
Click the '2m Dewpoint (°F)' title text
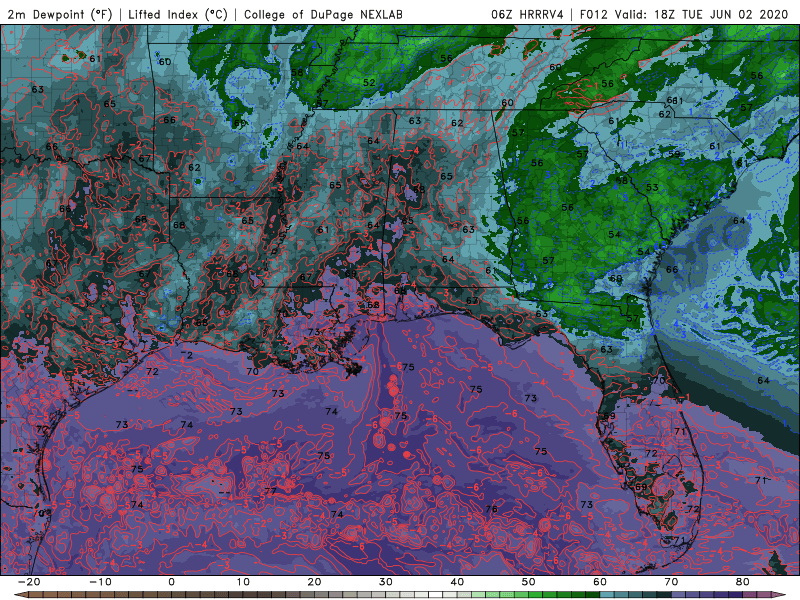[60, 14]
